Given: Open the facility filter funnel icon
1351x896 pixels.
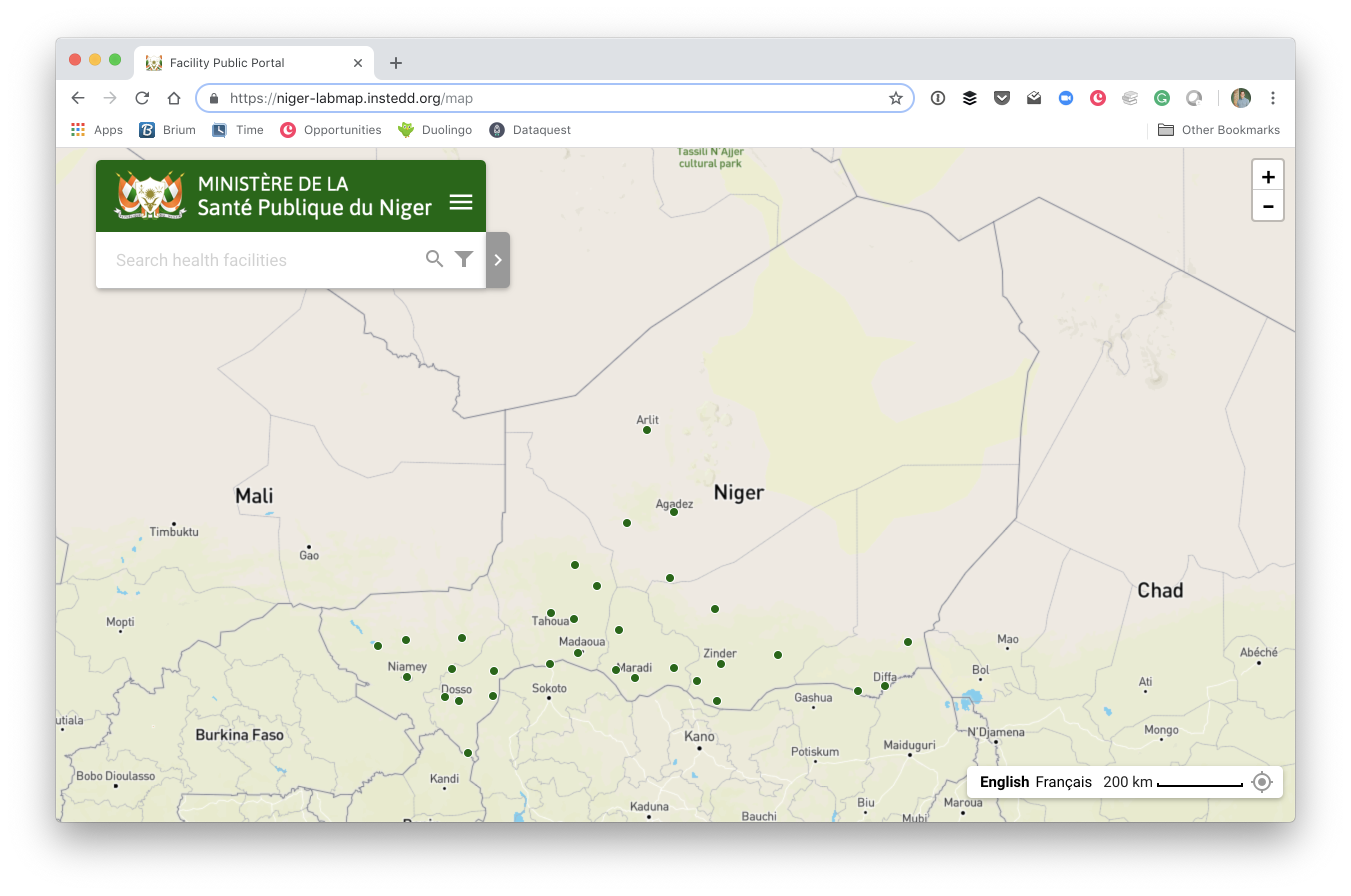Looking at the screenshot, I should (464, 259).
